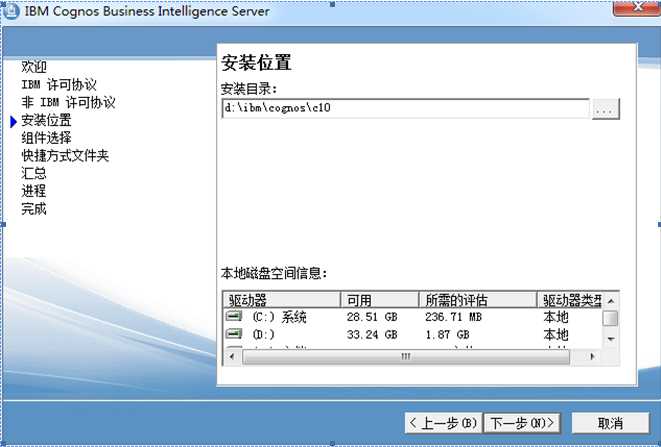Click the 所需的评估 column header
This screenshot has height=447, width=661.
pyautogui.click(x=478, y=300)
